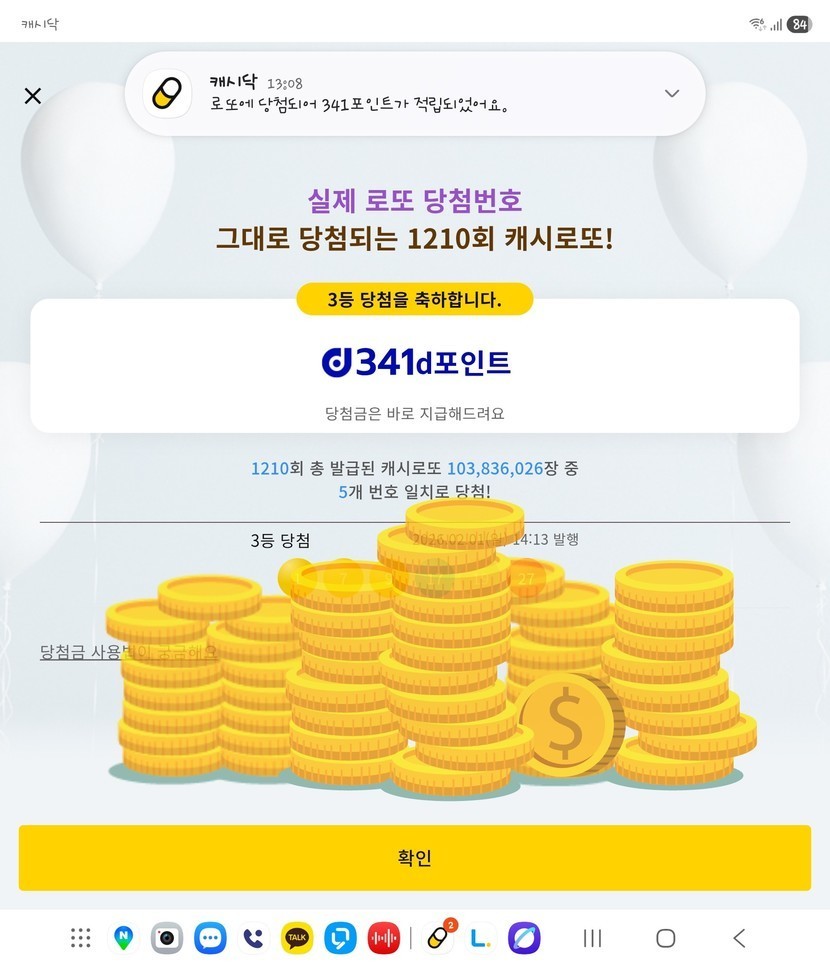Launch KakaoTalk from the taskbar
The width and height of the screenshot is (830, 966).
pyautogui.click(x=297, y=938)
